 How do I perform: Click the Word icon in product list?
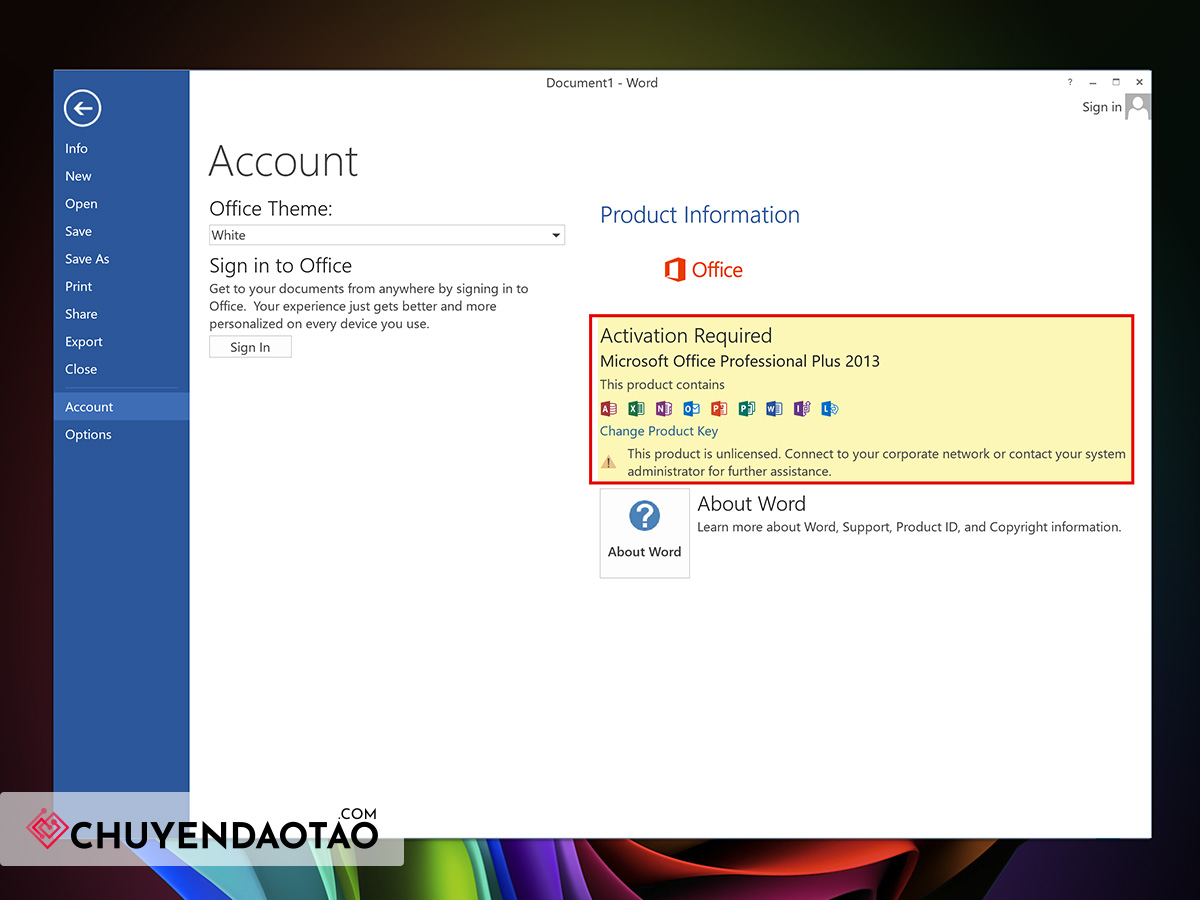(774, 408)
